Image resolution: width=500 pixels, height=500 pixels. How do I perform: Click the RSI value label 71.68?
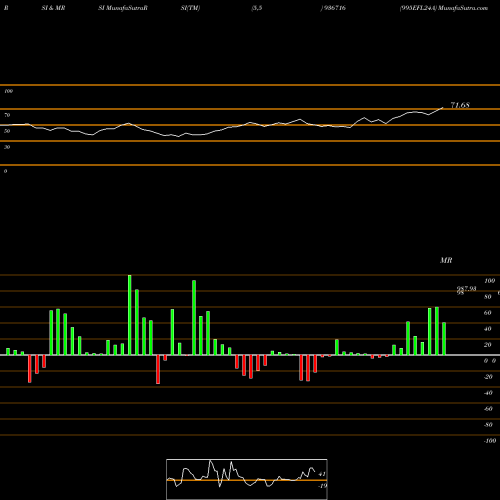click(460, 105)
